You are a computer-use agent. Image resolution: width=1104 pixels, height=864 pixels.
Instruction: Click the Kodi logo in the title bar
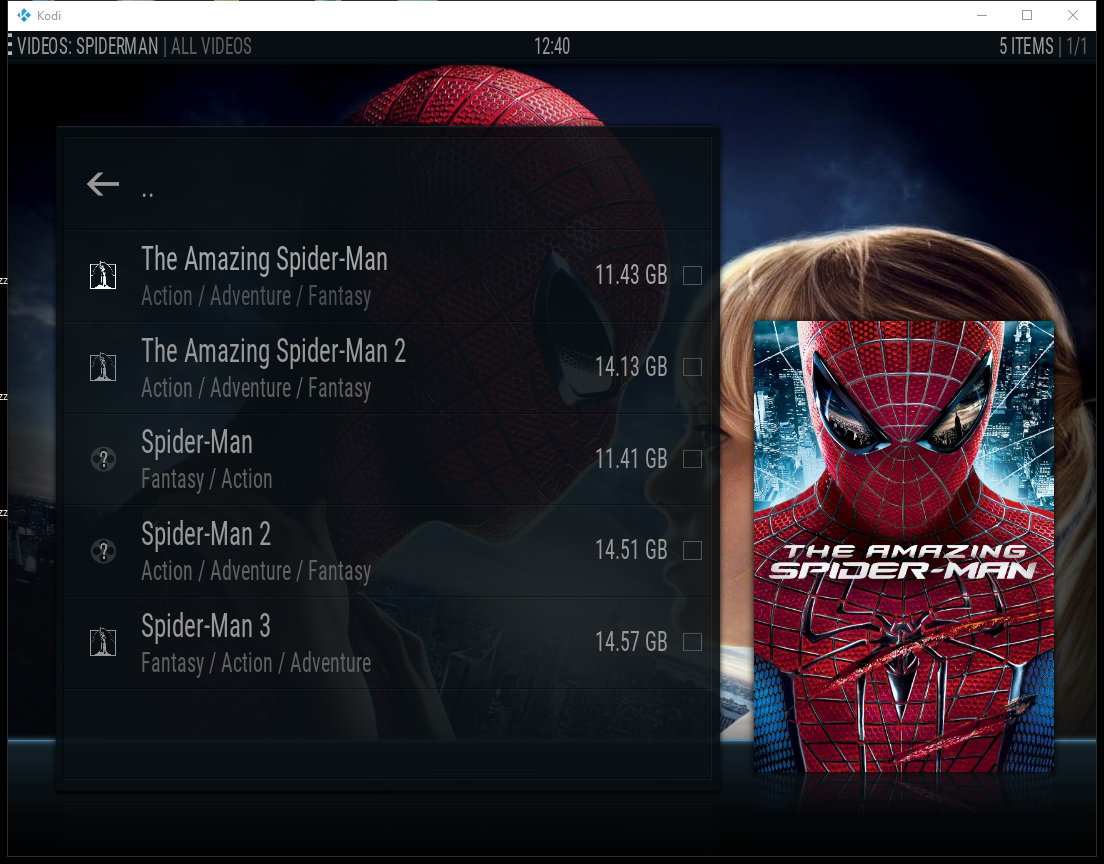coord(24,15)
